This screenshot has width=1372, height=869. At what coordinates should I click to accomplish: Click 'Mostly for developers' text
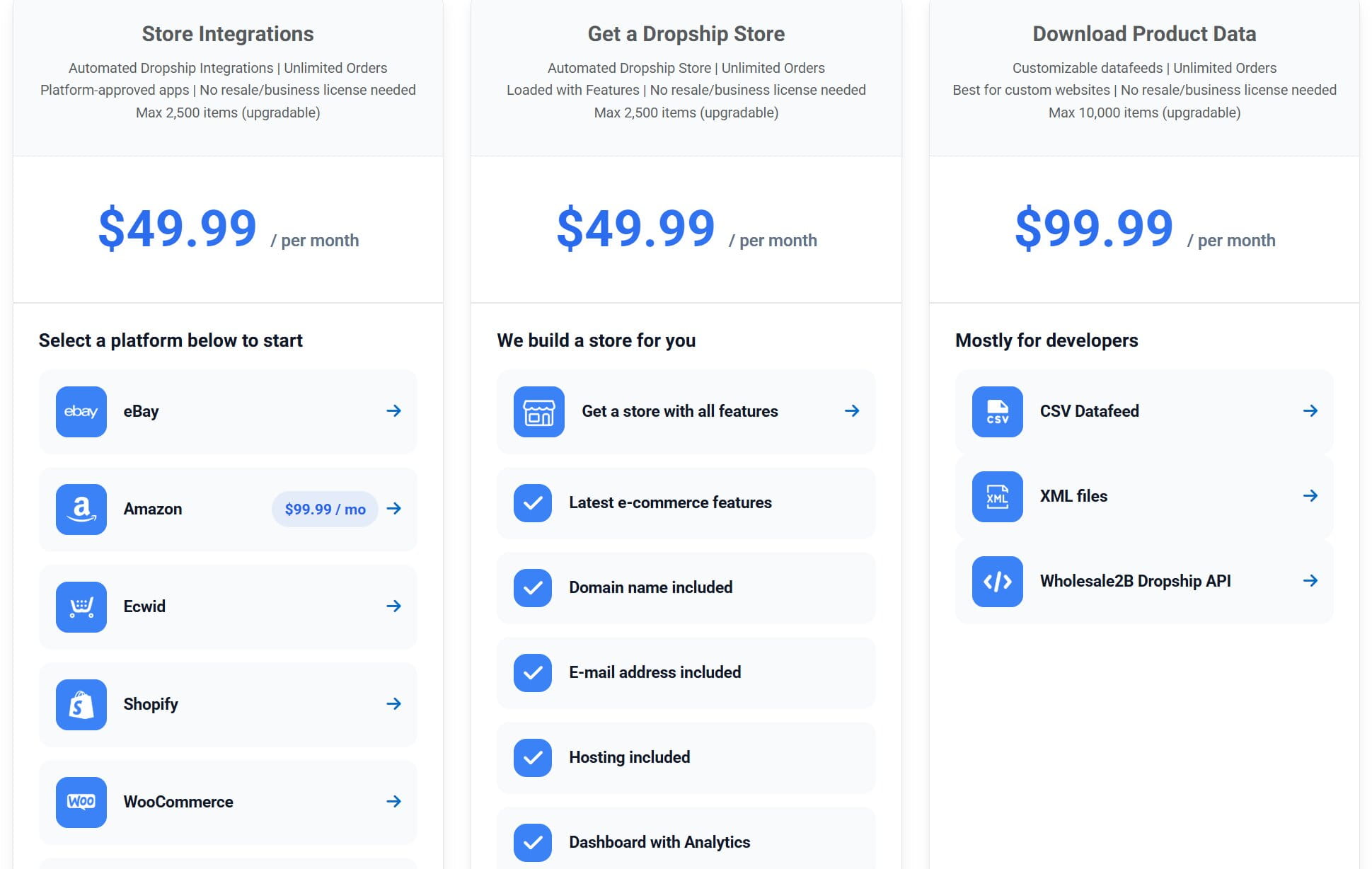tap(1047, 340)
